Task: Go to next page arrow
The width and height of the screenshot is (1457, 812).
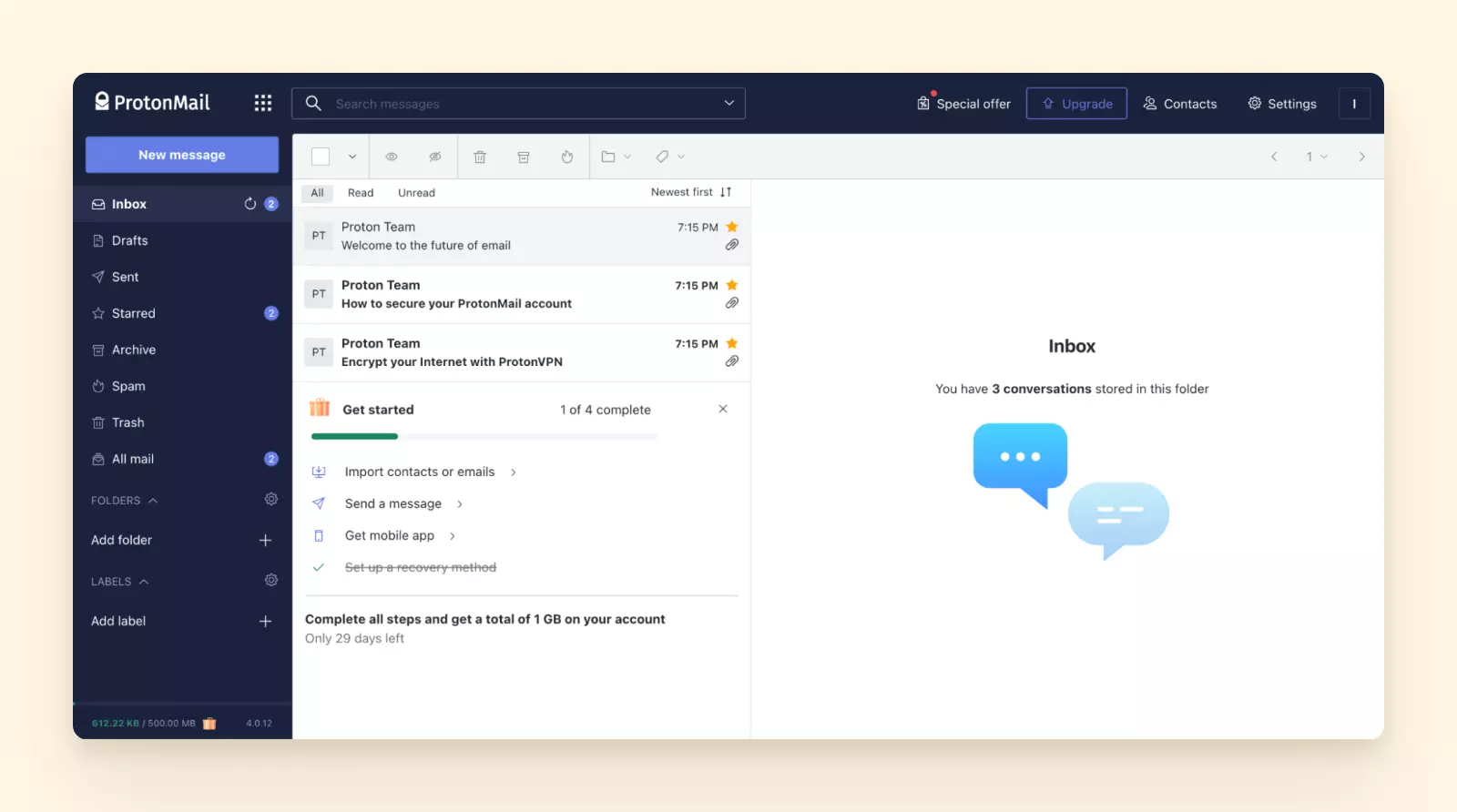Action: 1361,157
